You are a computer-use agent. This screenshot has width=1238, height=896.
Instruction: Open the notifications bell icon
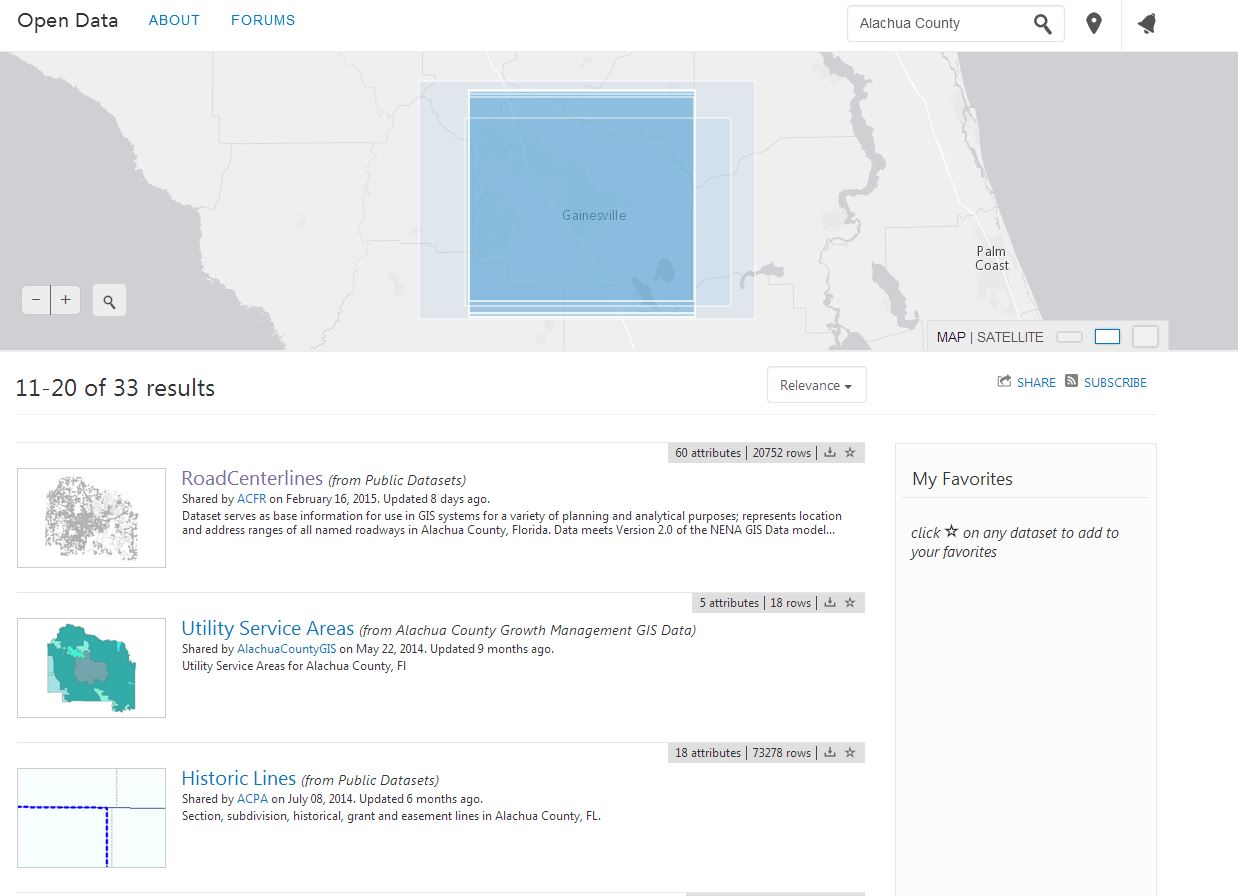pos(1147,23)
